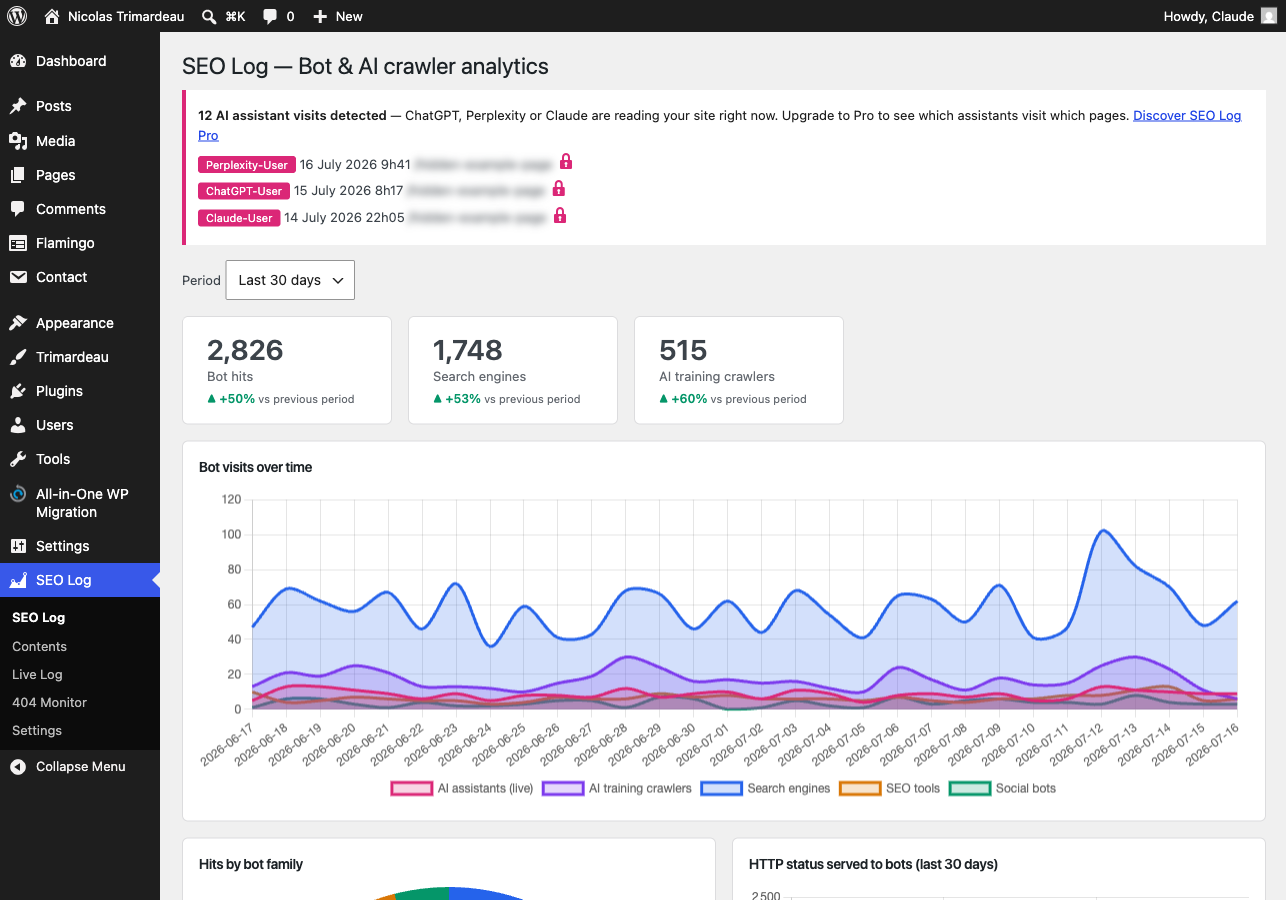Open the Live Log submenu item

(37, 675)
